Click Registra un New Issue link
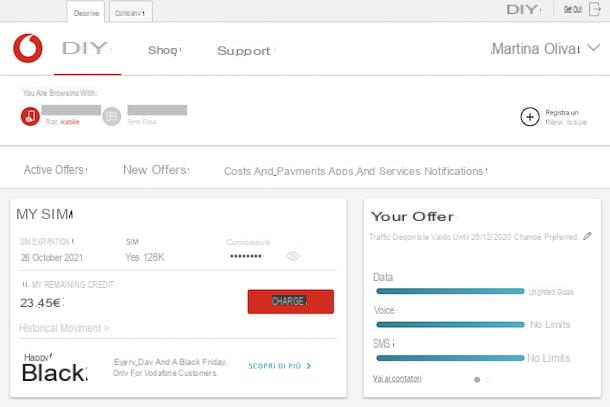Image resolution: width=610 pixels, height=407 pixels. pyautogui.click(x=566, y=117)
